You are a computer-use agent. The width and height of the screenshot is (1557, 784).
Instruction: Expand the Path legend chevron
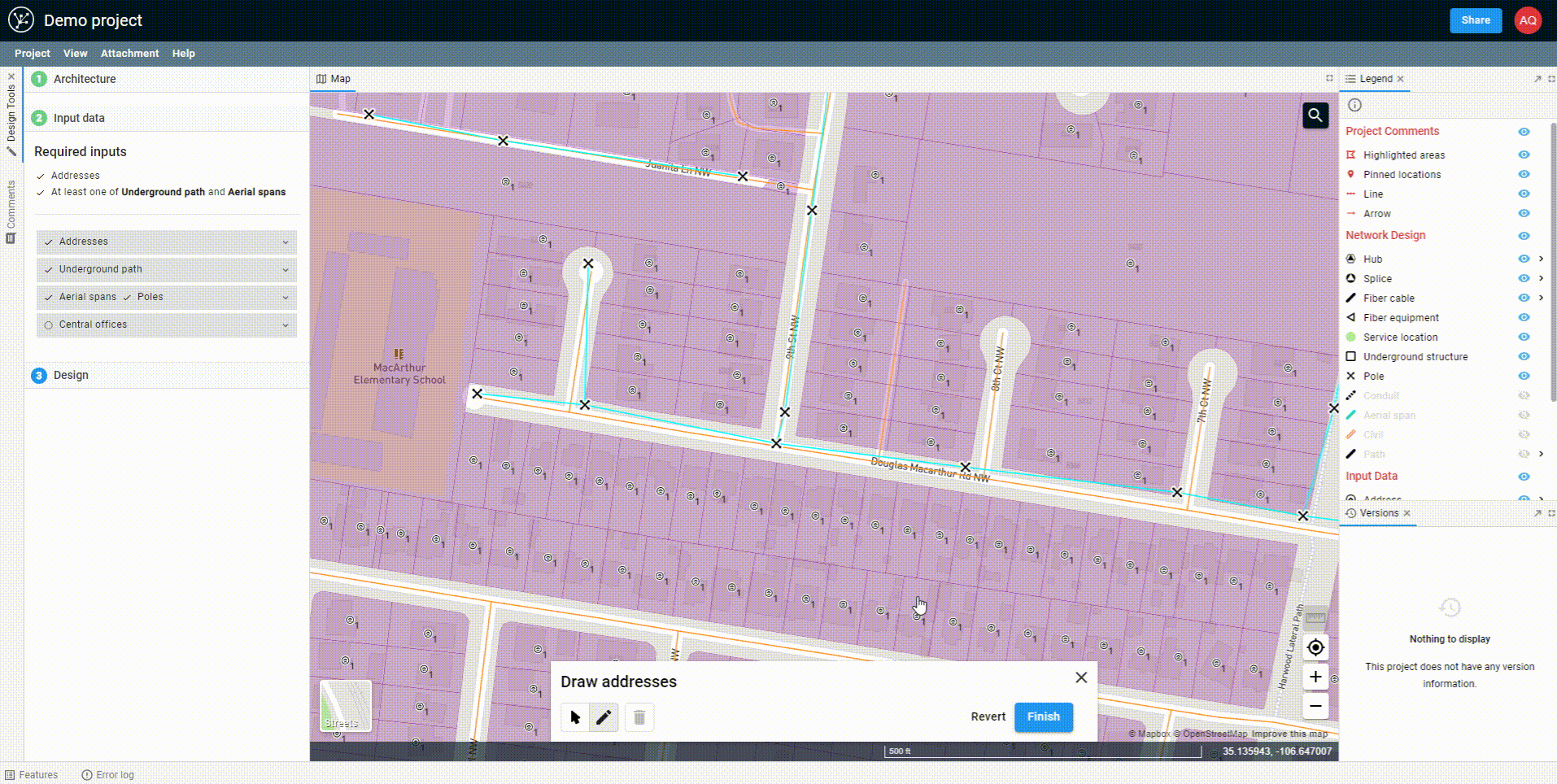click(1541, 454)
